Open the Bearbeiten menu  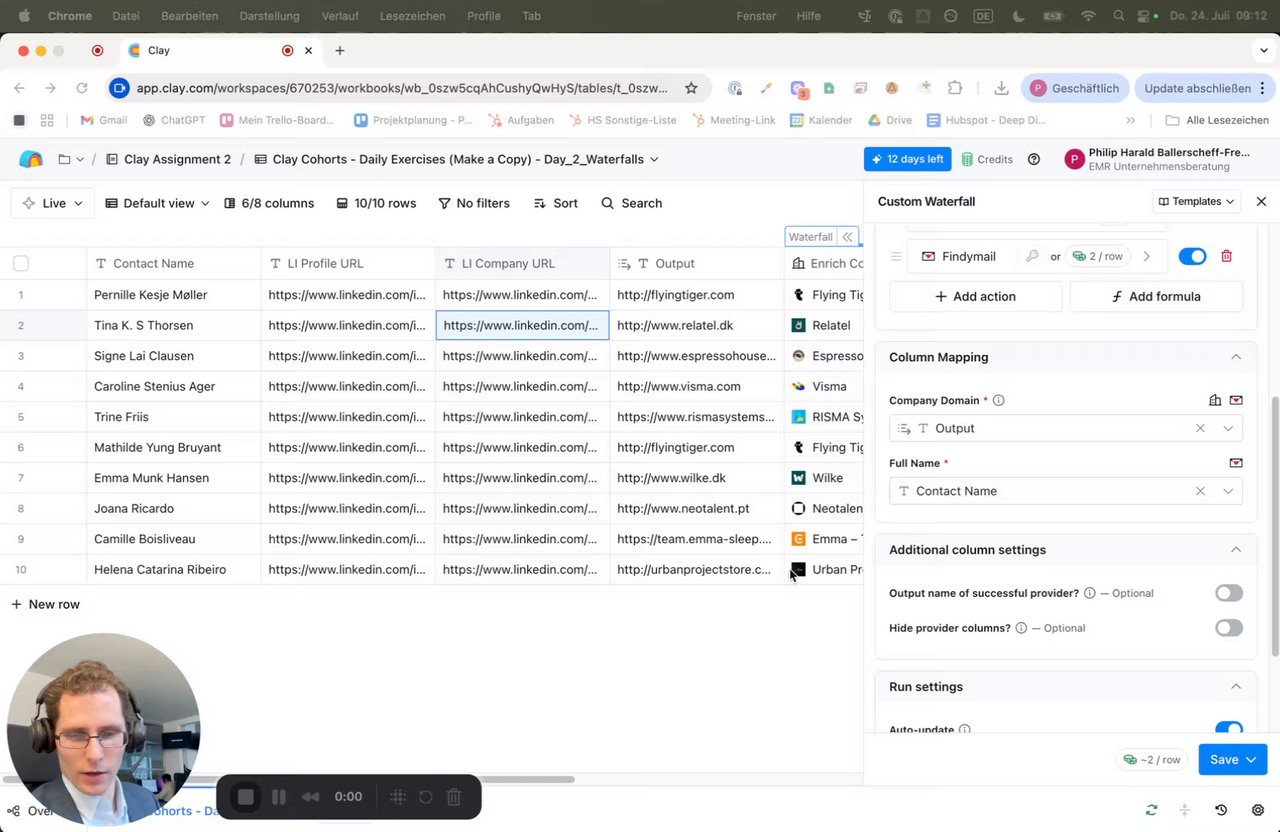[x=189, y=16]
